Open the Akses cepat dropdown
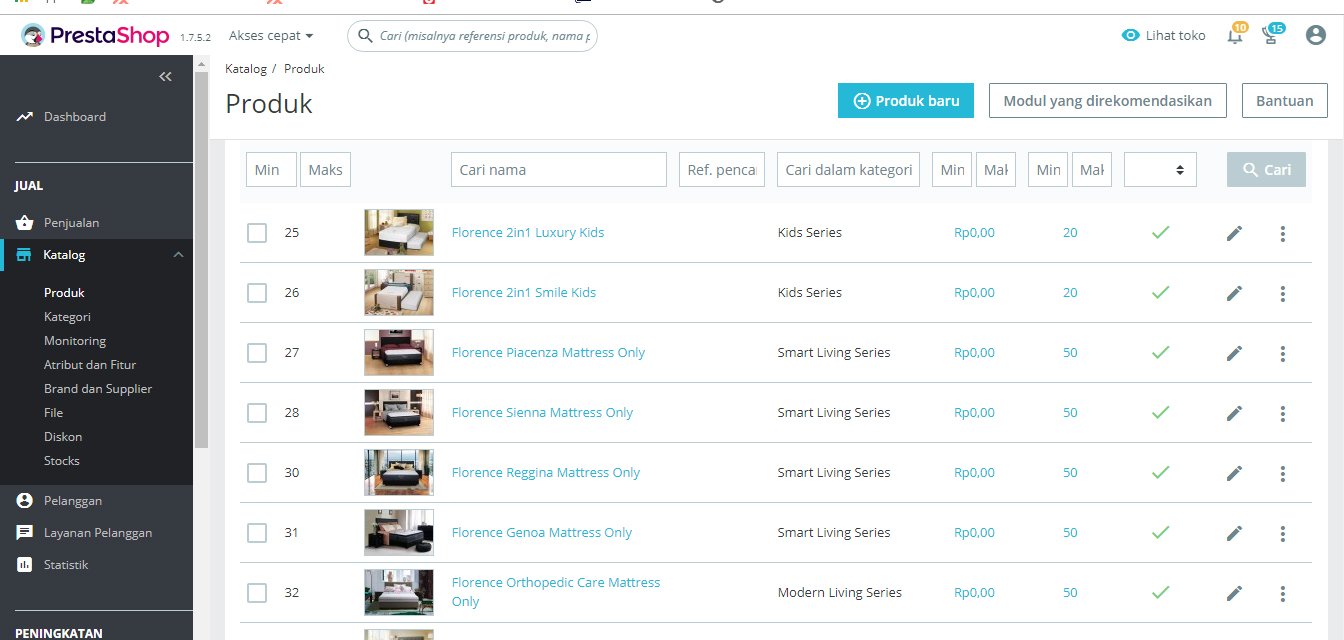 pos(271,35)
